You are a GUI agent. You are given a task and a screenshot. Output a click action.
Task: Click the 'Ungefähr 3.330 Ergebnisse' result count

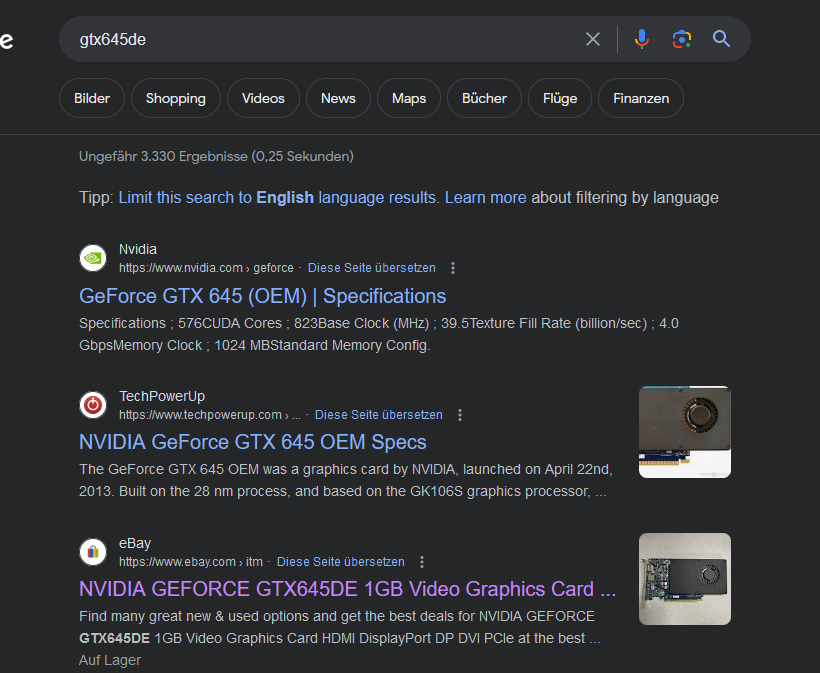tap(216, 156)
